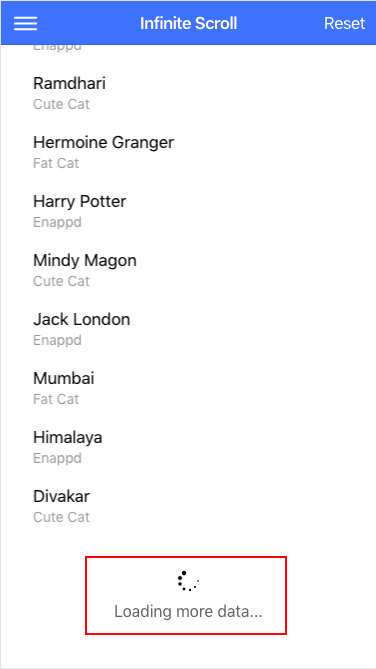Click Cute Cat subtitle under Divakar
Screen dimensions: 376x669
point(61,517)
